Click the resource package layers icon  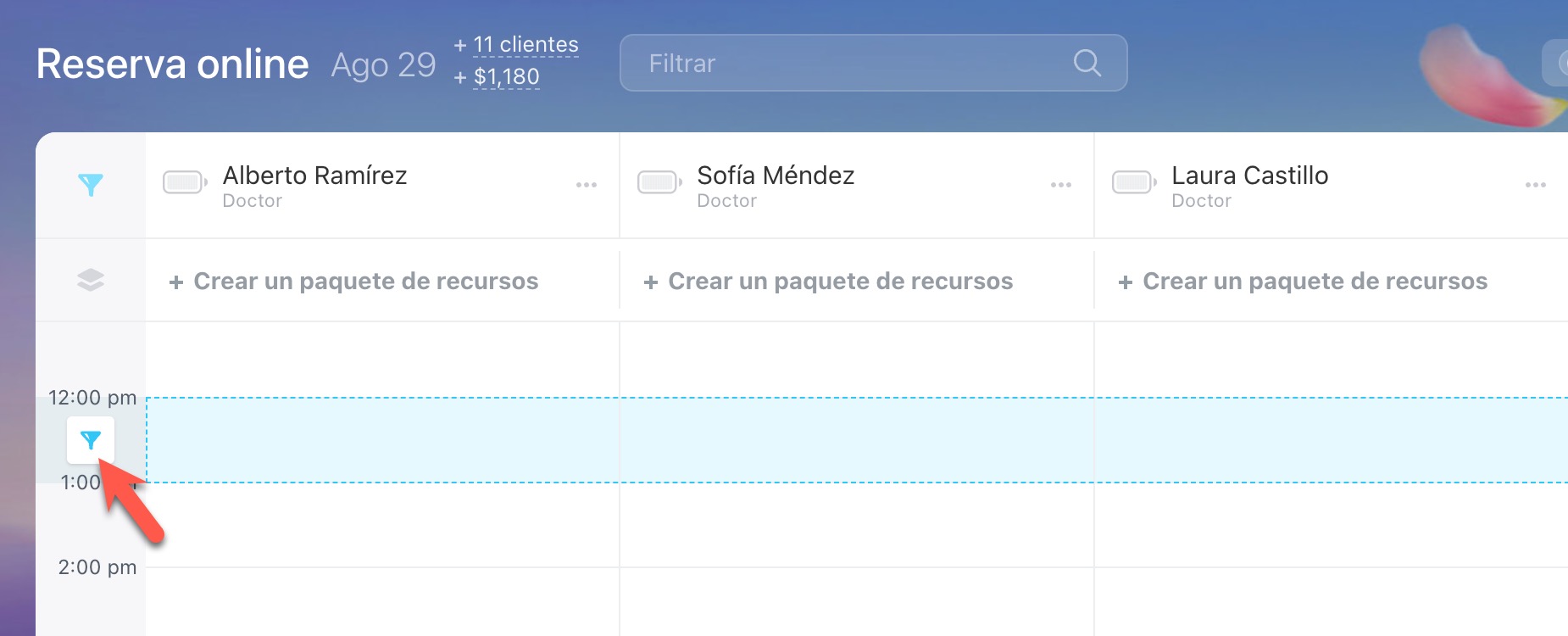coord(91,280)
